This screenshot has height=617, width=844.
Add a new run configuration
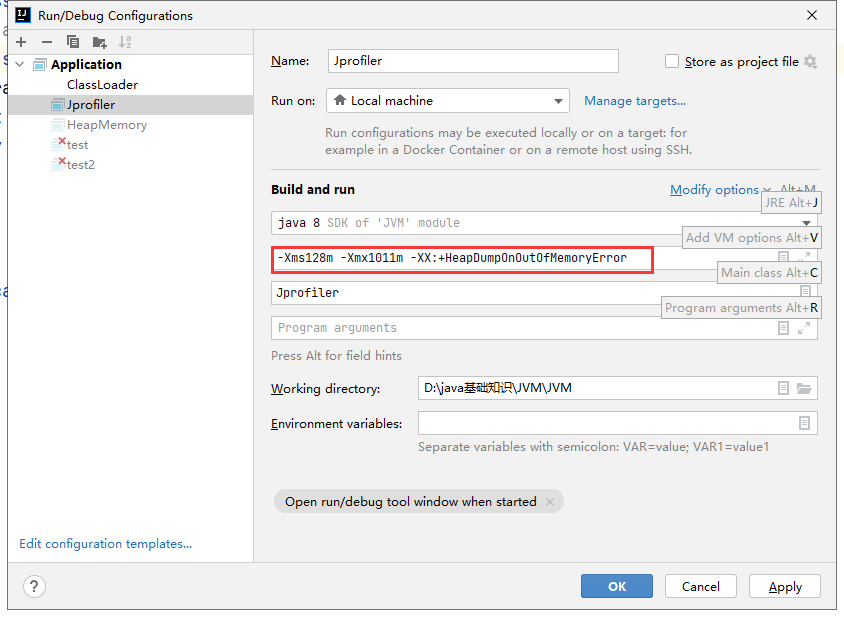tap(20, 41)
